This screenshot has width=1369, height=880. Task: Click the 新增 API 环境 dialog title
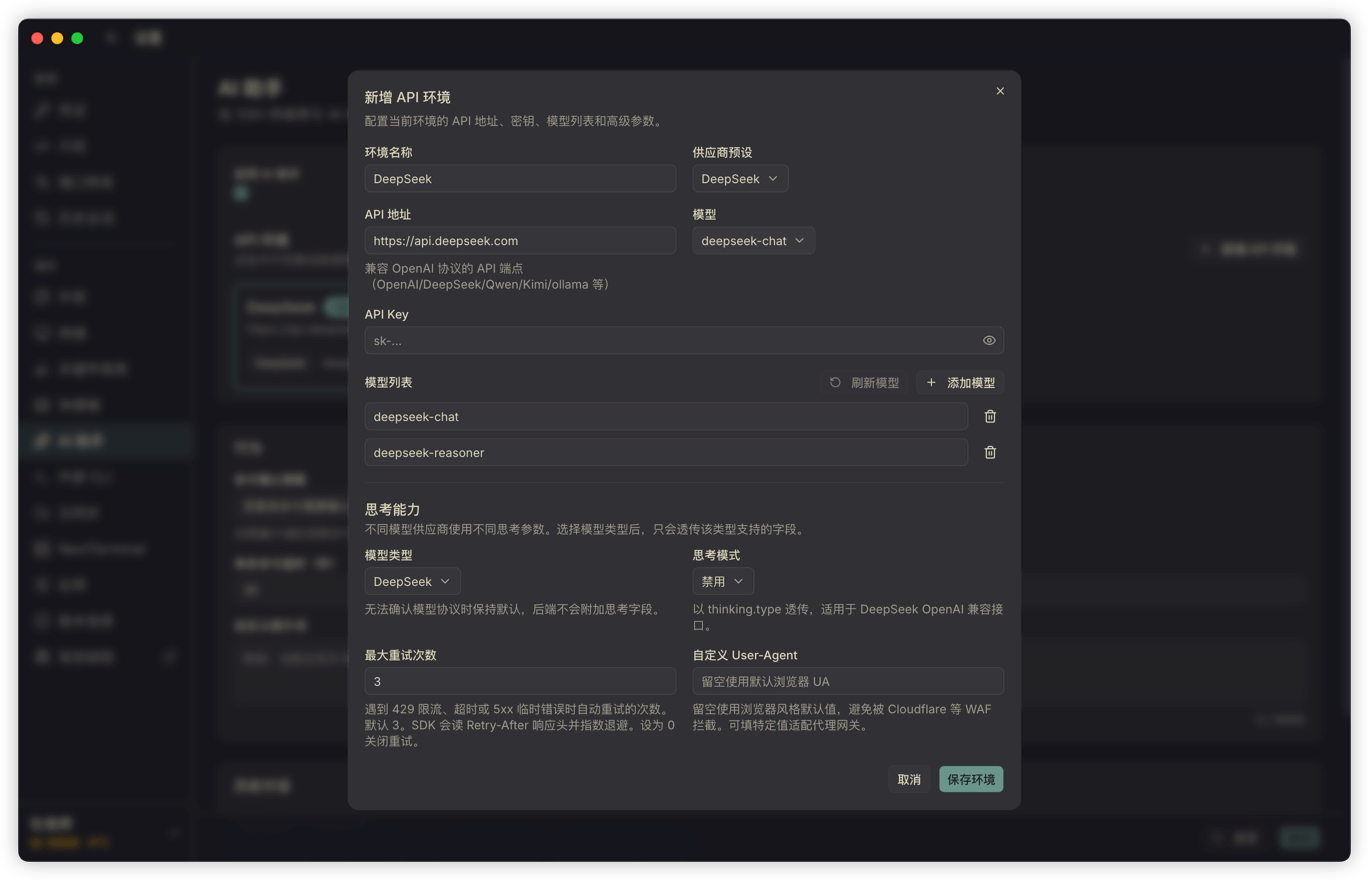point(407,98)
